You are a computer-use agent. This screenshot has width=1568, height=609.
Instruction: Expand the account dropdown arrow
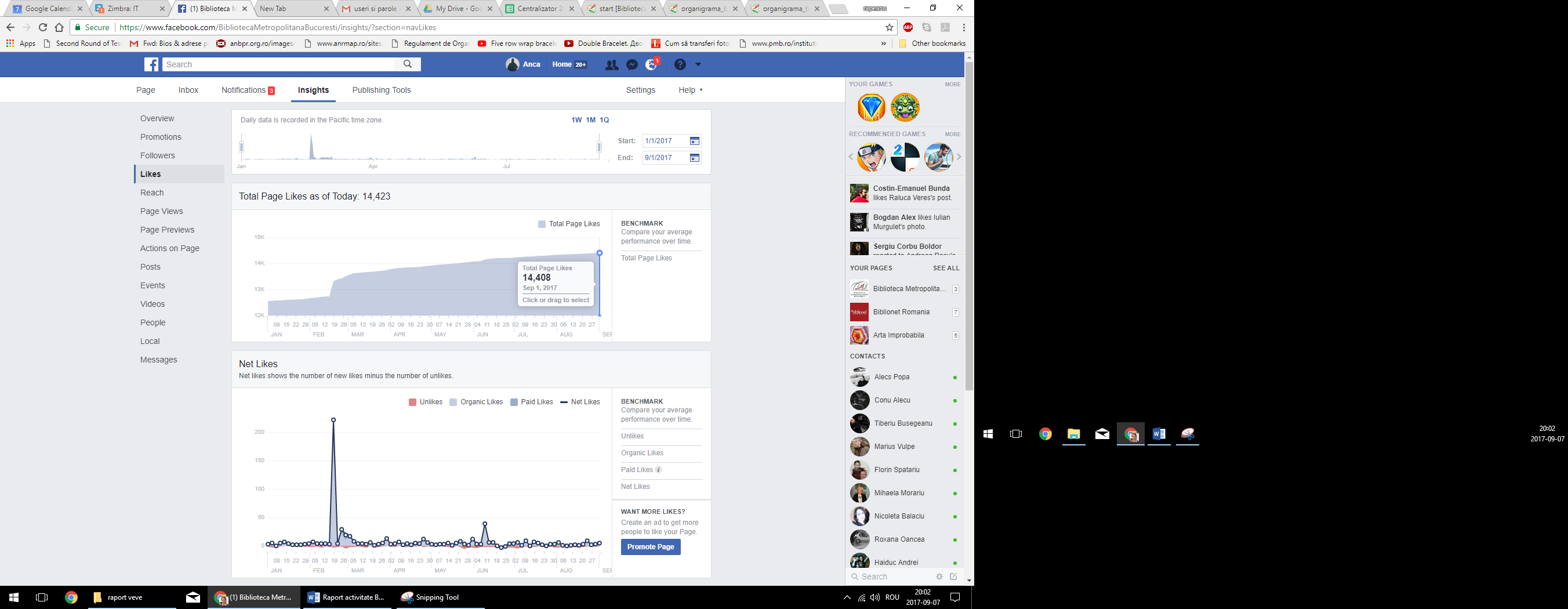698,64
